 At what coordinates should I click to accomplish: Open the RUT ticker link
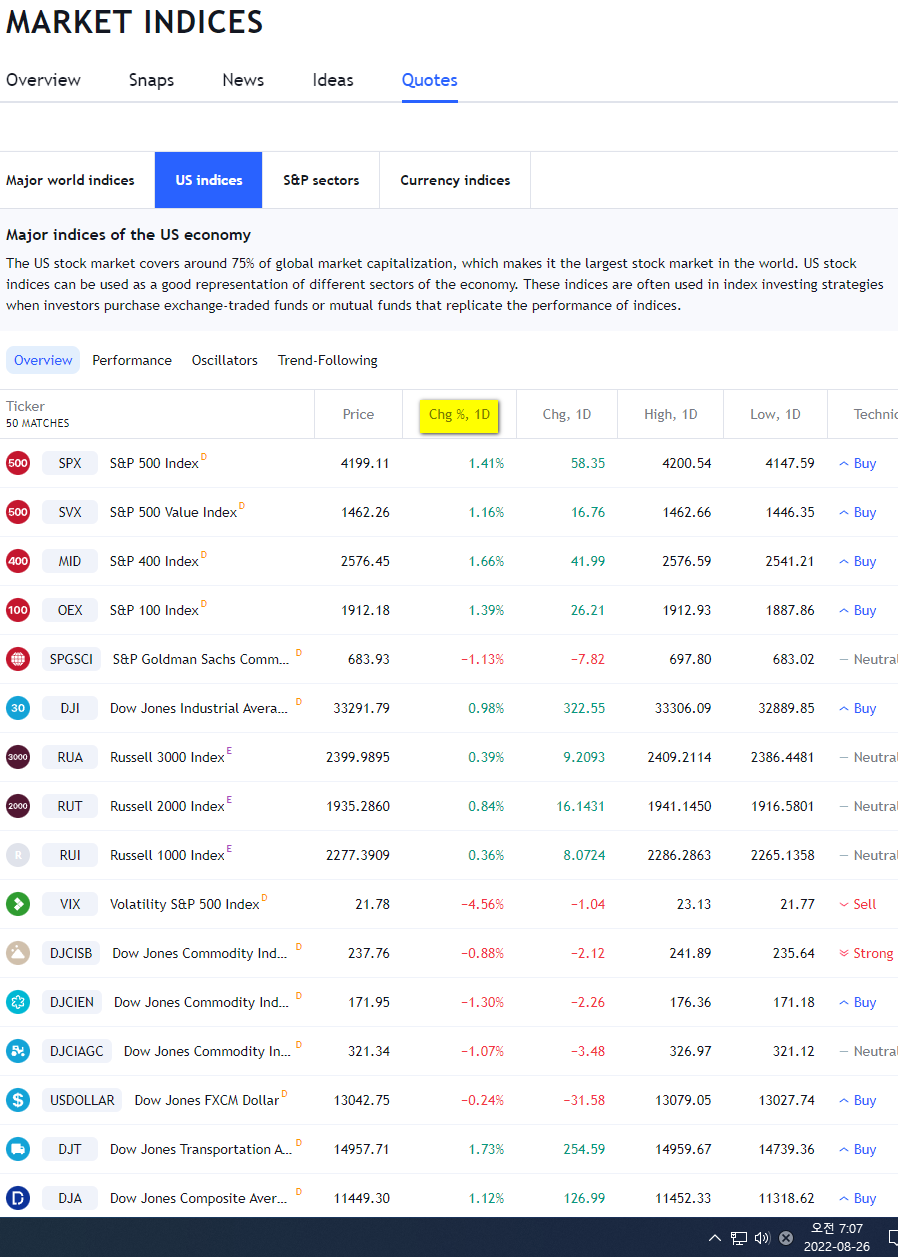pyautogui.click(x=70, y=806)
